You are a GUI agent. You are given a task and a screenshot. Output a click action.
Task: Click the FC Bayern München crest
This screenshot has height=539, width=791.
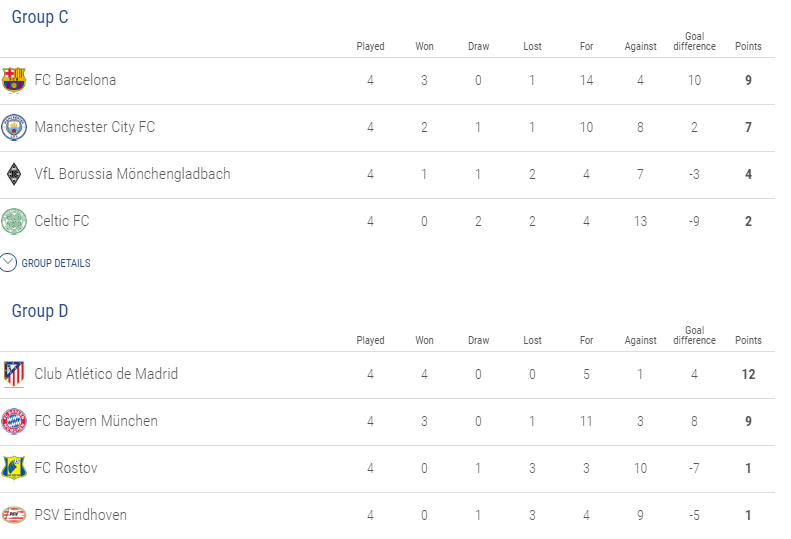click(x=14, y=421)
